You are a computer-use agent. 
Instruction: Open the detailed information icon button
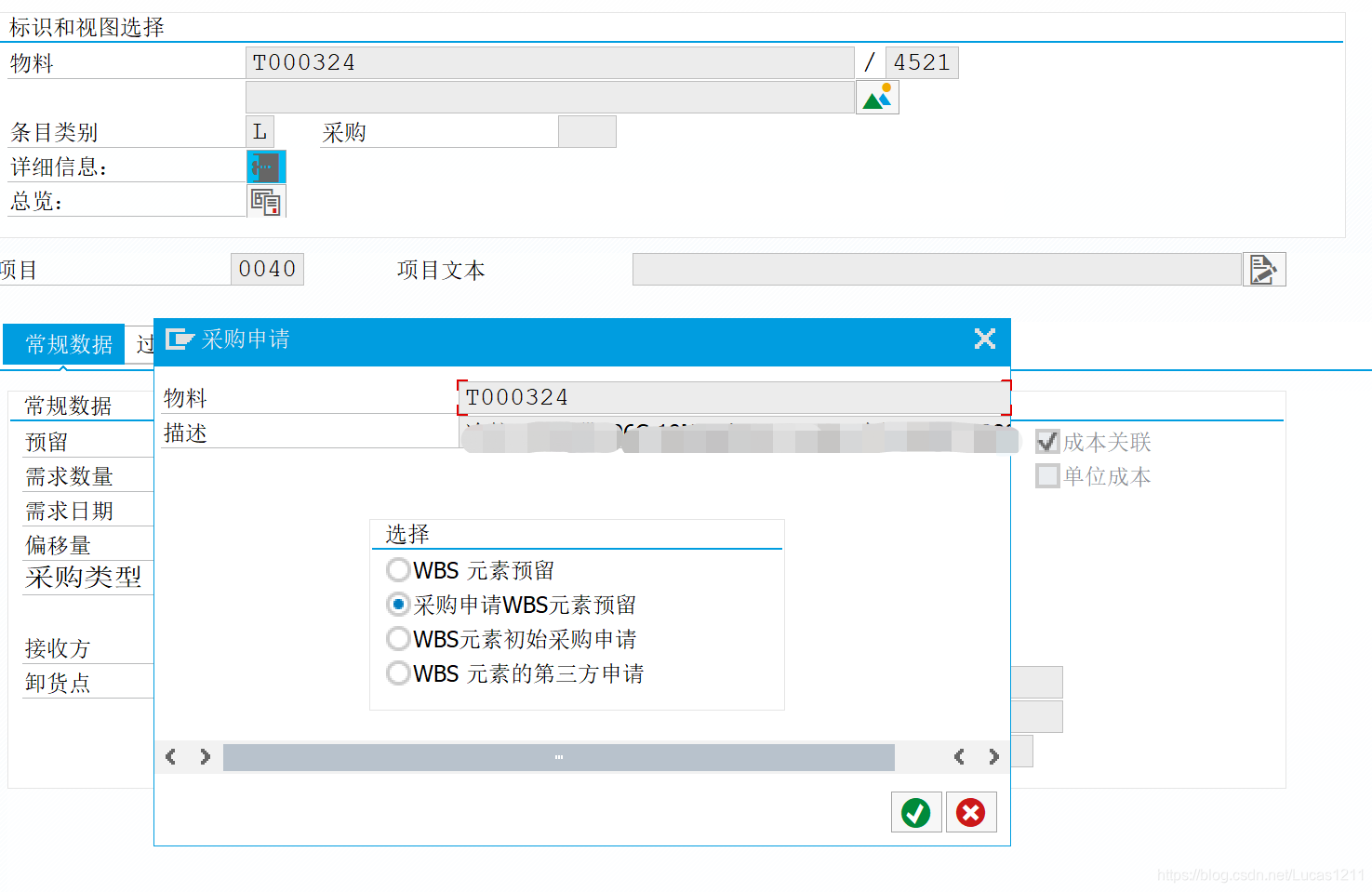point(266,167)
